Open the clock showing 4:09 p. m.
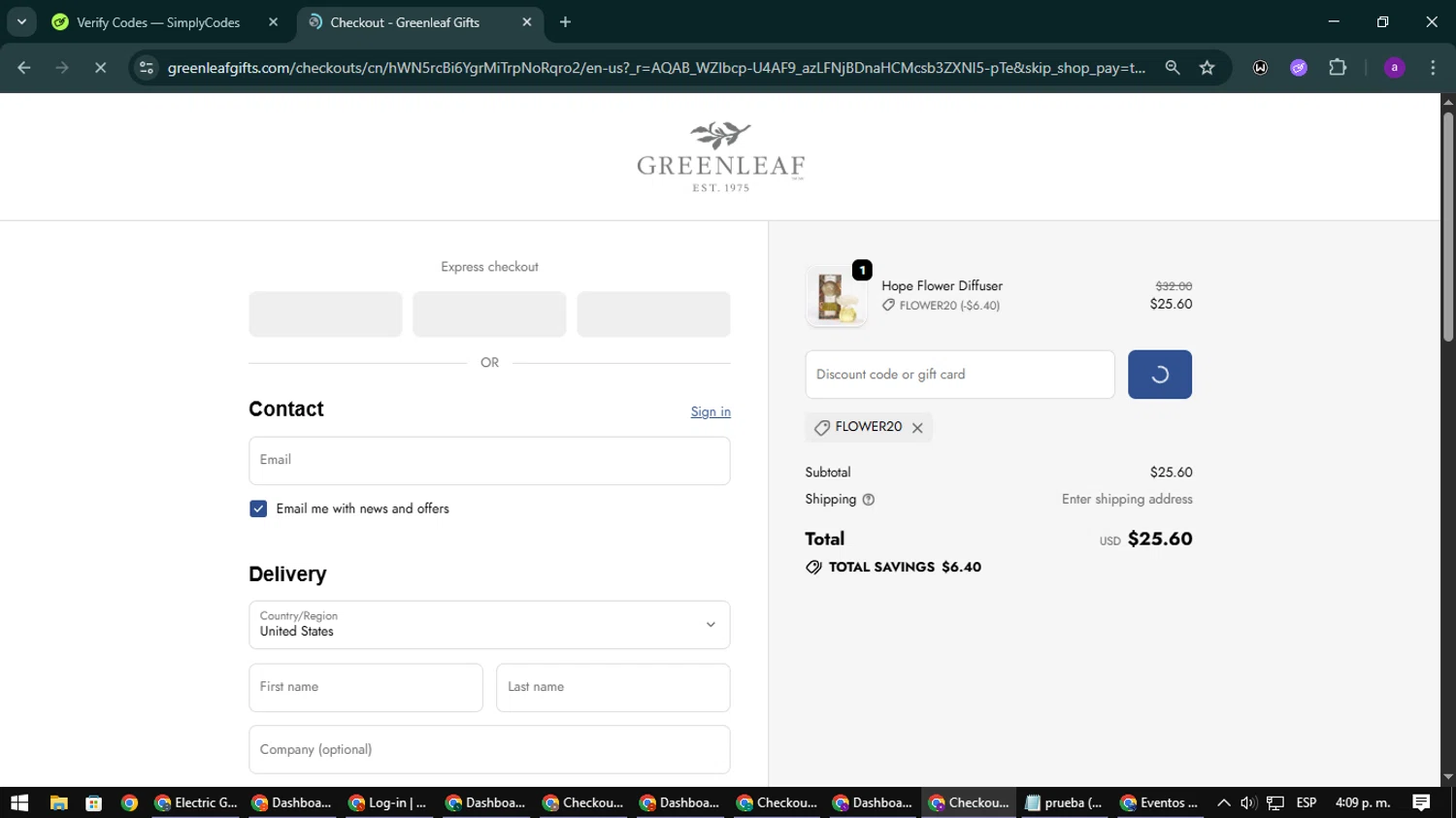Viewport: 1456px width, 818px height. 1363,802
